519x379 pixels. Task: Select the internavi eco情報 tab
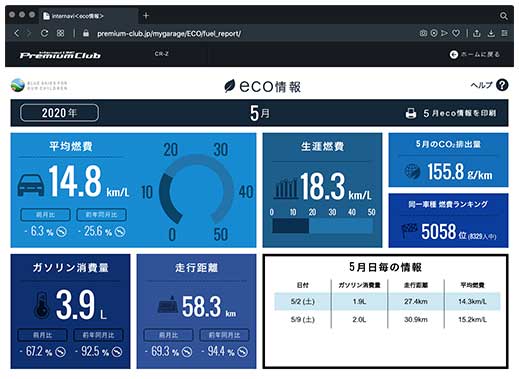[x=88, y=16]
